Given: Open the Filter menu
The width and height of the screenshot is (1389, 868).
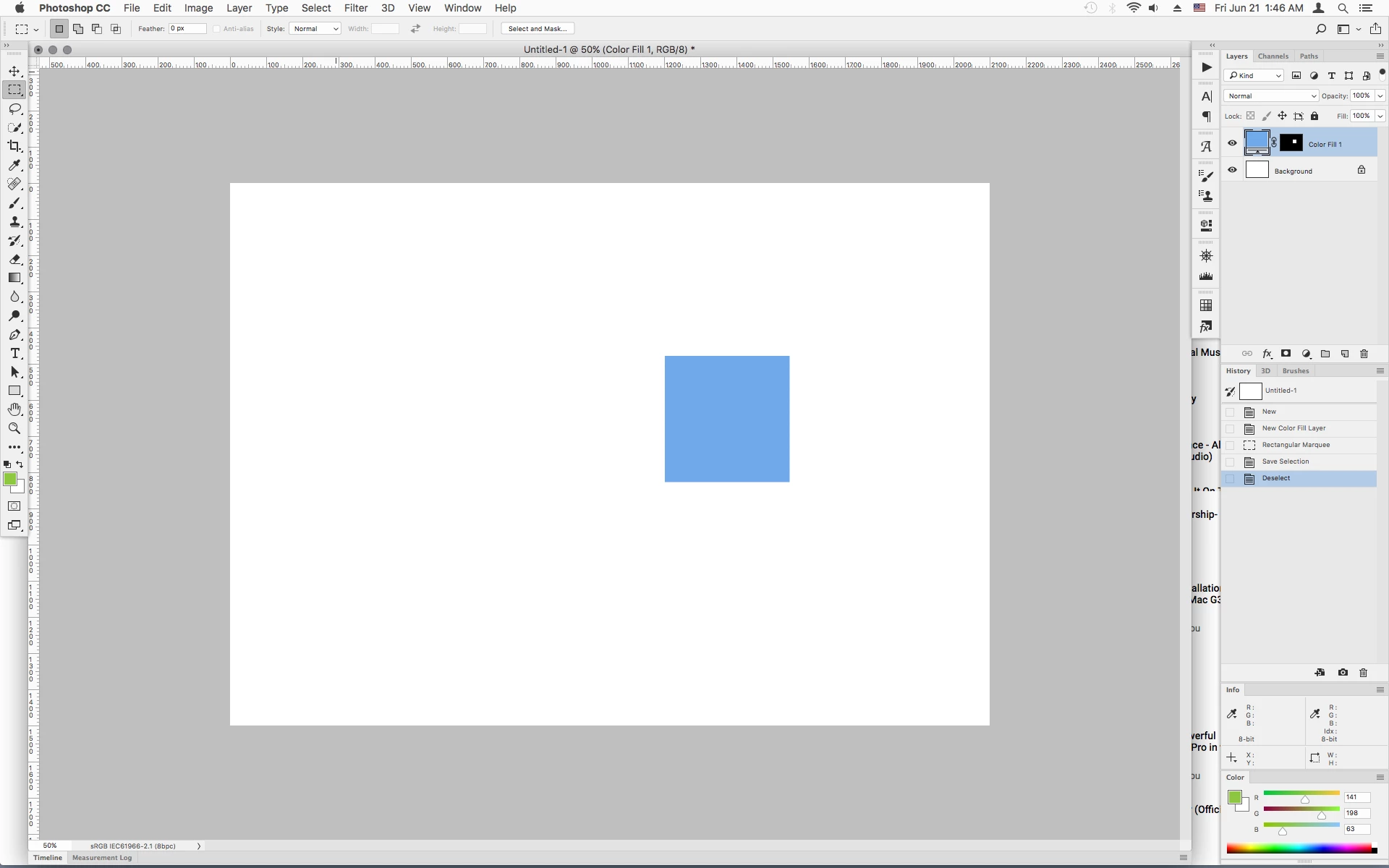Looking at the screenshot, I should click(355, 8).
